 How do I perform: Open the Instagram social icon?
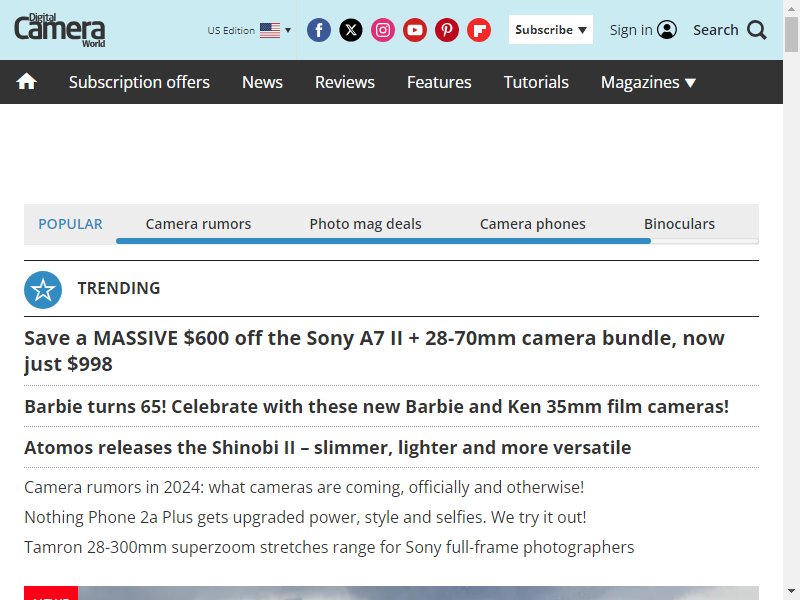pyautogui.click(x=383, y=30)
